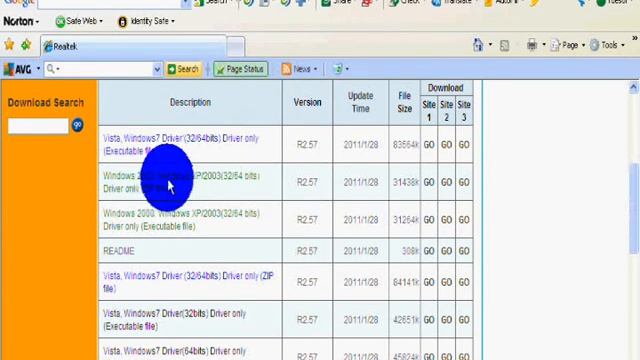Viewport: 640px width, 360px height.
Task: Select the Realtek browser tab
Action: point(134,47)
